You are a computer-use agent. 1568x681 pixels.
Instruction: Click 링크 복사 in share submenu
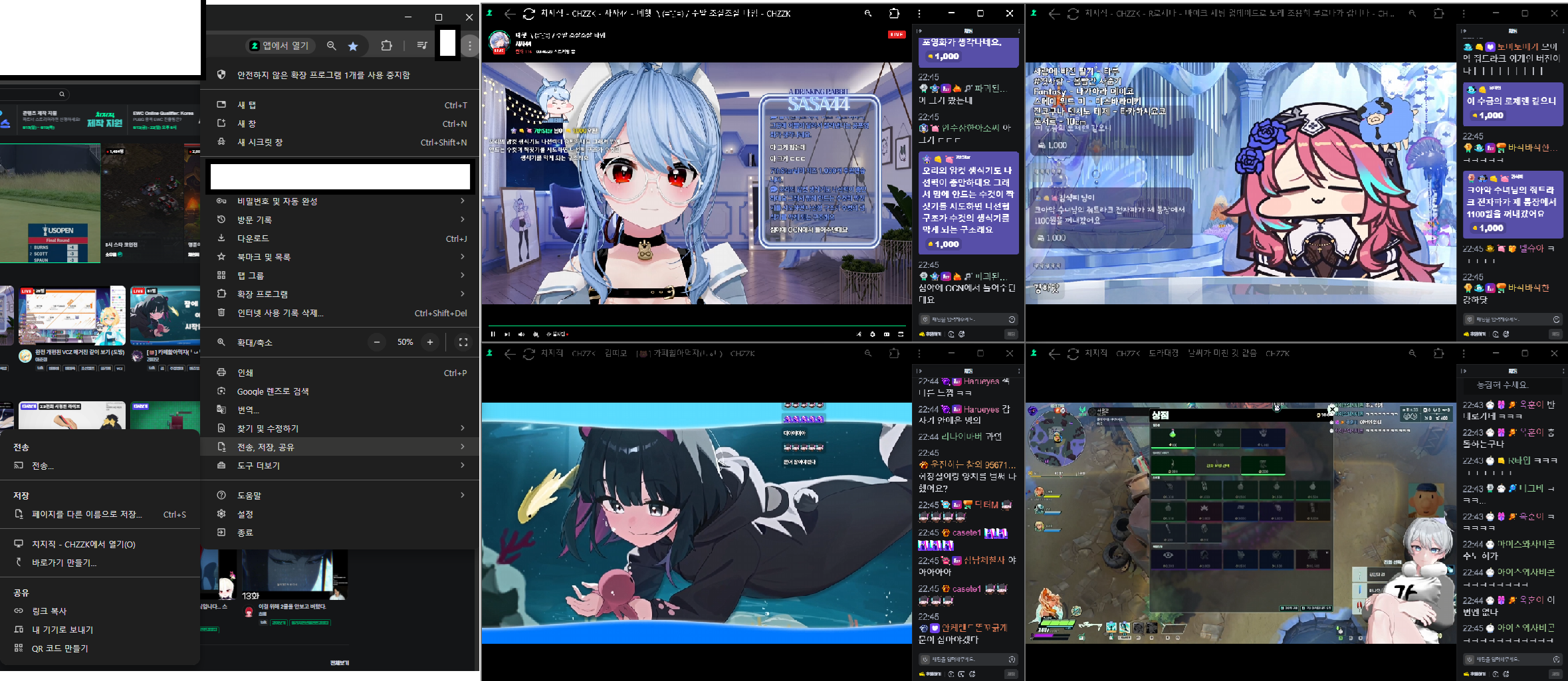(100, 611)
